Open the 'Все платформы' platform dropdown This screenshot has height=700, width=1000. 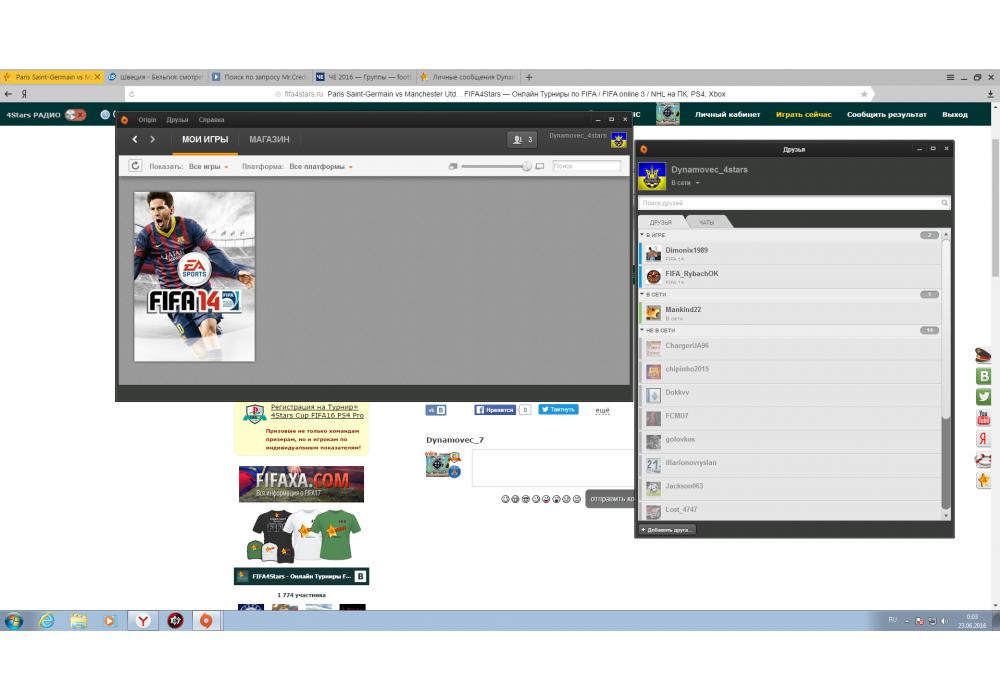click(x=321, y=167)
